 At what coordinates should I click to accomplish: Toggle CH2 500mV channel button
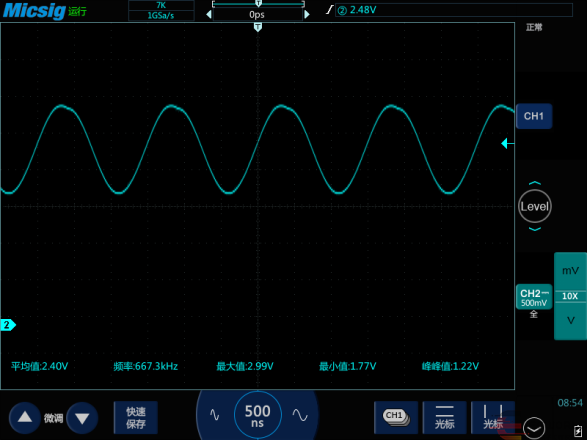coord(534,297)
